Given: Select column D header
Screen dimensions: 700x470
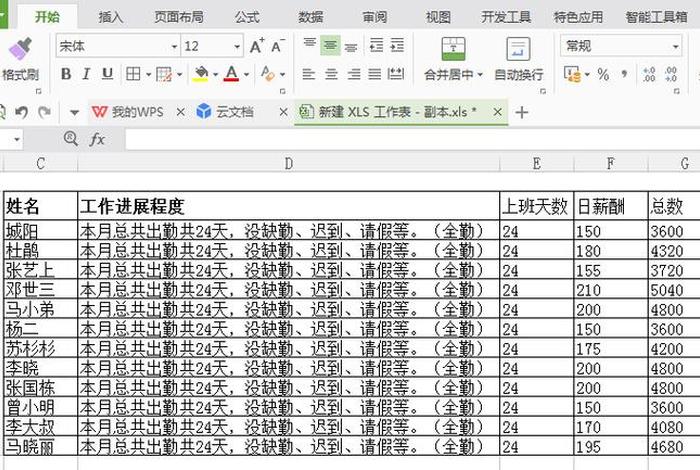Looking at the screenshot, I should 288,164.
